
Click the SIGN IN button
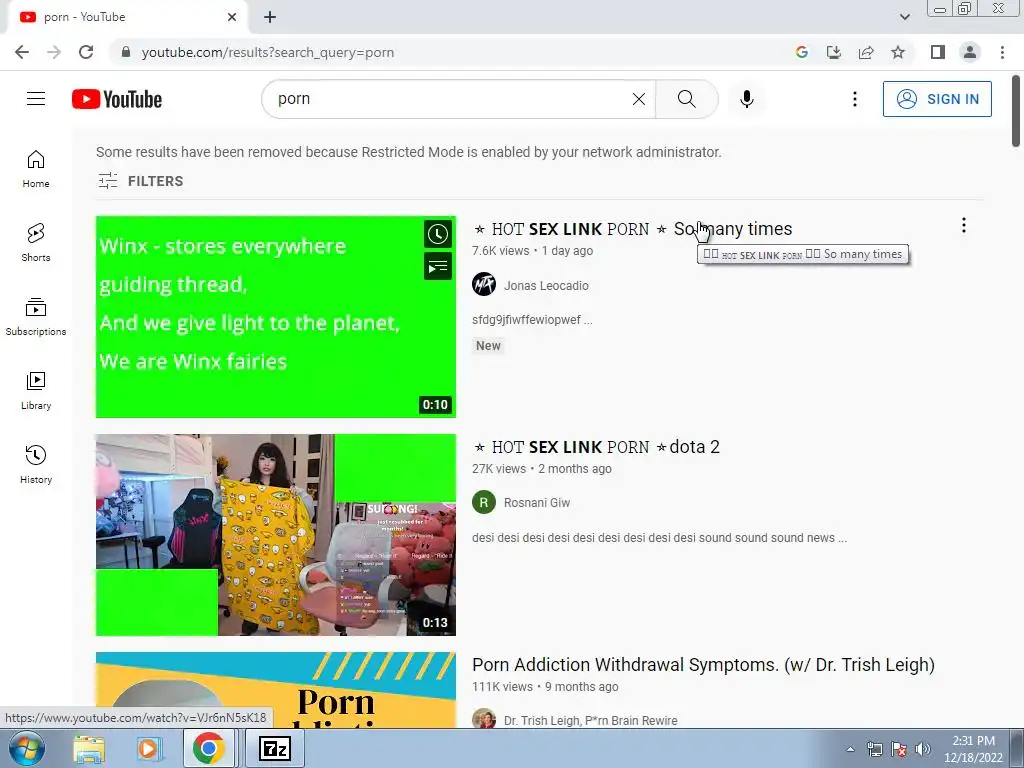pyautogui.click(x=937, y=99)
